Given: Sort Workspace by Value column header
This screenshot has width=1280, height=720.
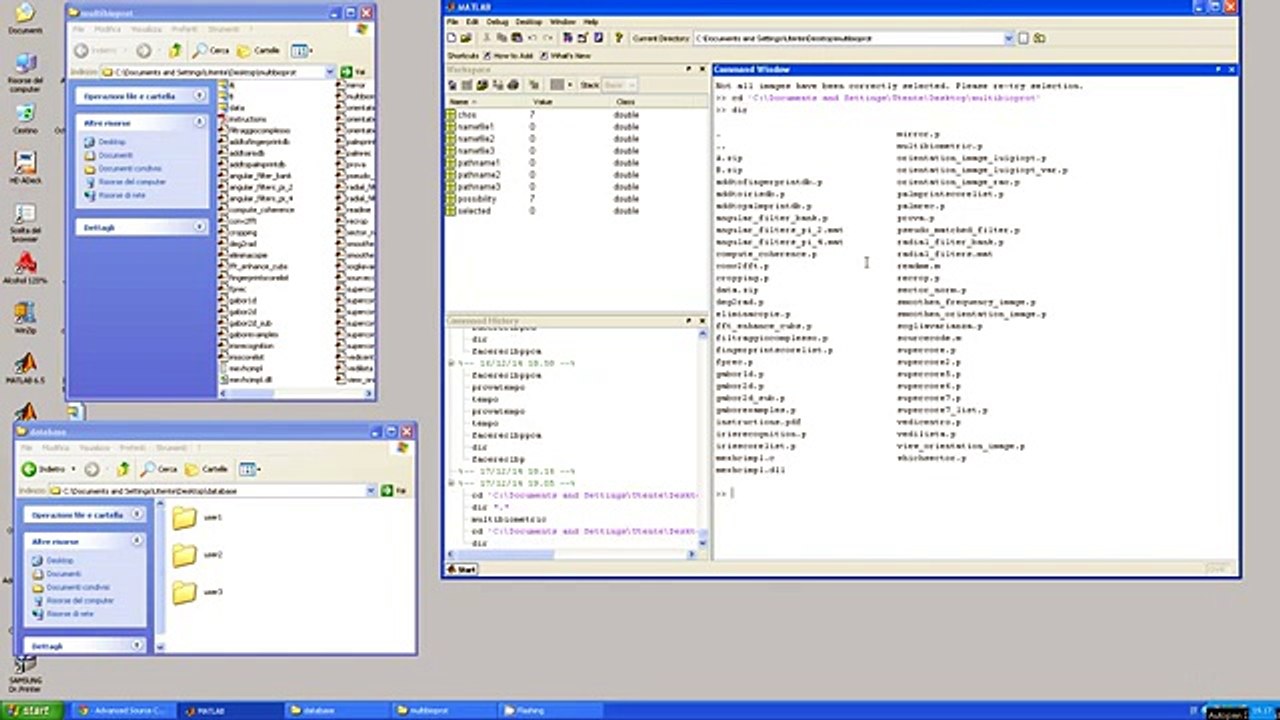Looking at the screenshot, I should coord(570,102).
